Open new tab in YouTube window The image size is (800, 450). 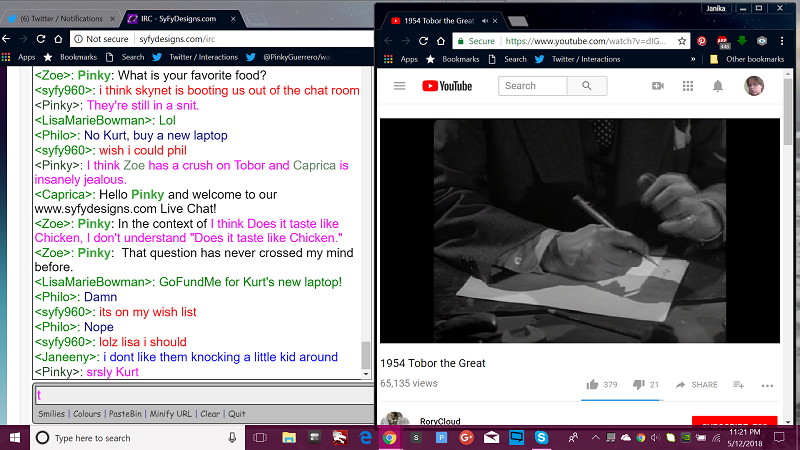point(517,21)
